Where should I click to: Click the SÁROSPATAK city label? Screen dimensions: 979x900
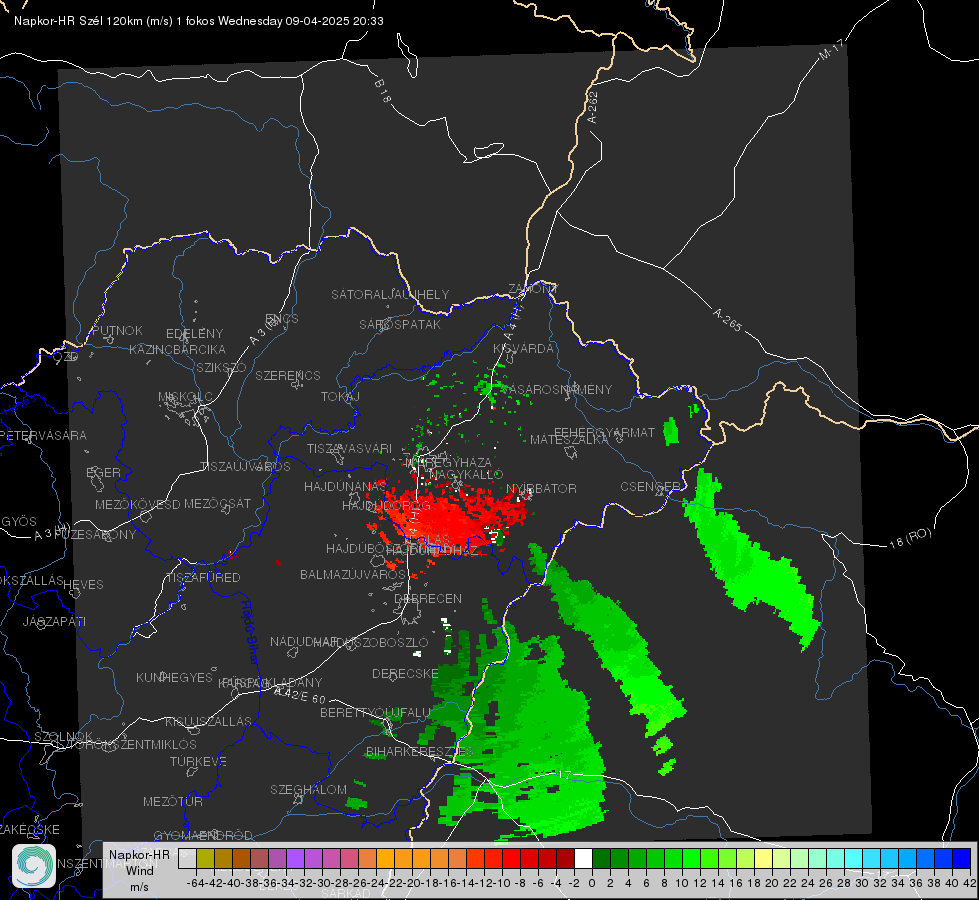400,325
